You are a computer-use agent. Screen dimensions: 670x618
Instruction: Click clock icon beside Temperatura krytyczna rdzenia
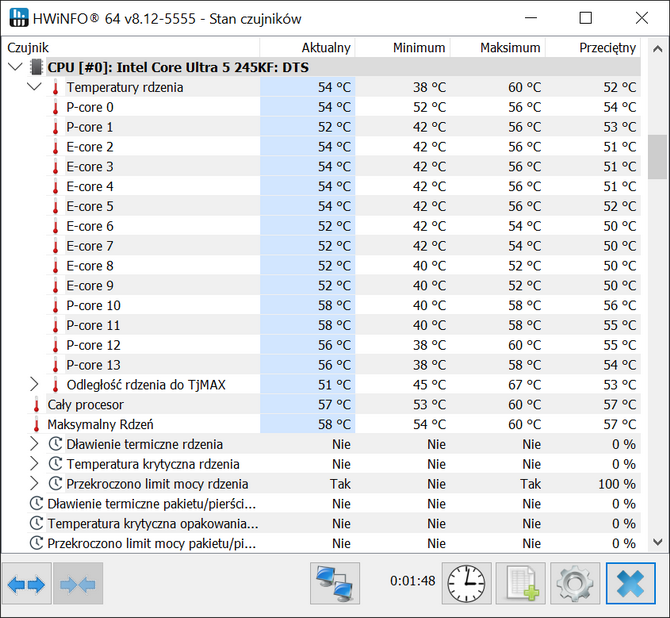point(55,464)
